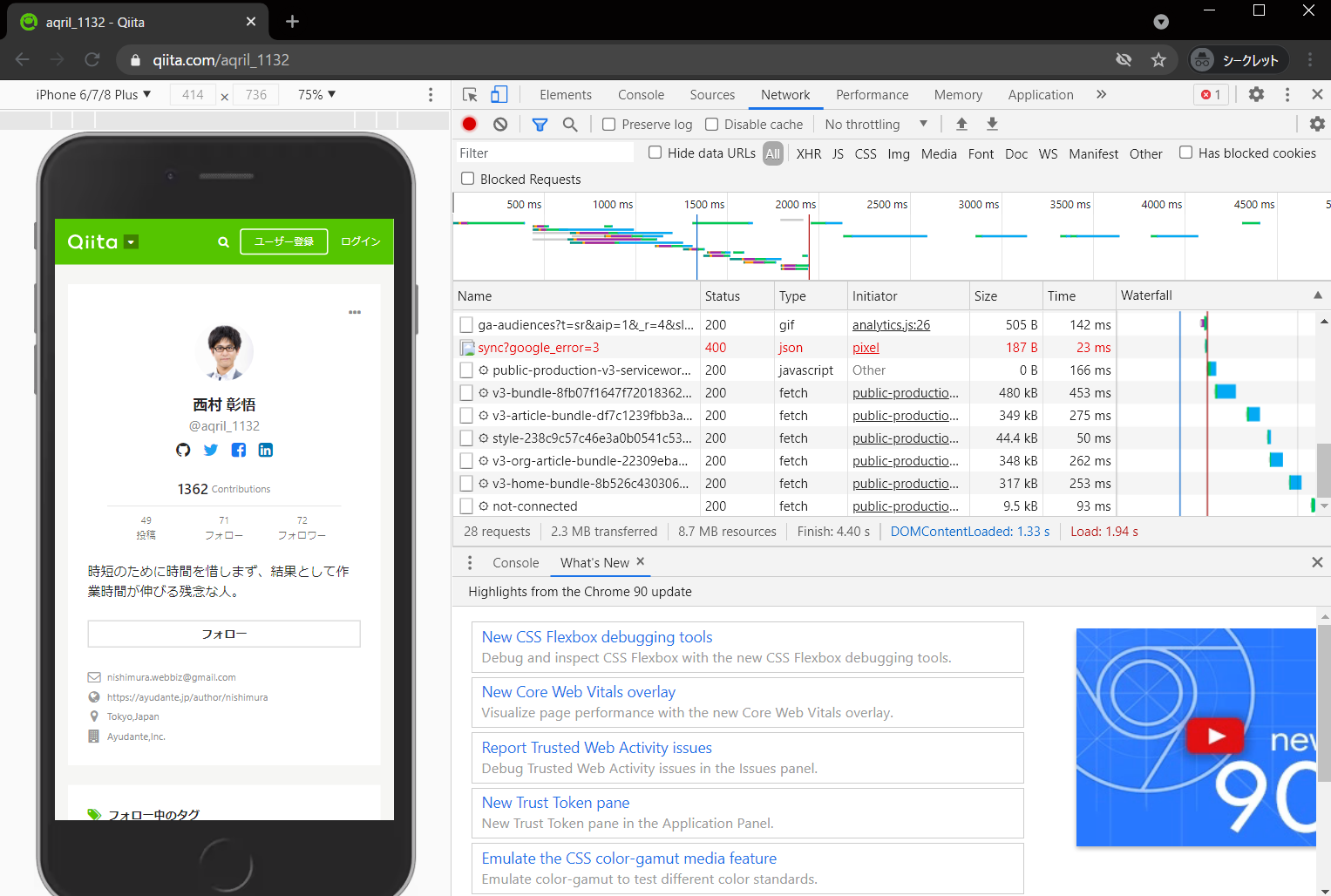Open a new browser tab
Screen dimensions: 1331x896
click(x=292, y=22)
